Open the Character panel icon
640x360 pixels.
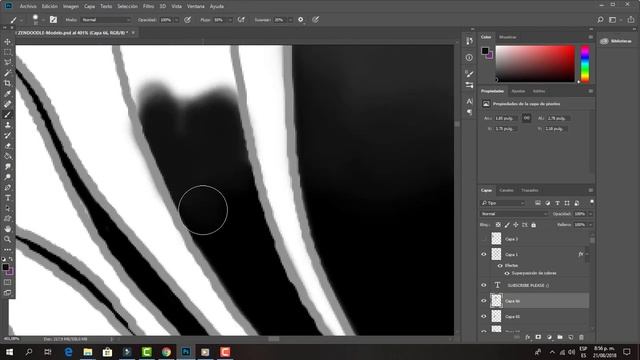(x=469, y=101)
